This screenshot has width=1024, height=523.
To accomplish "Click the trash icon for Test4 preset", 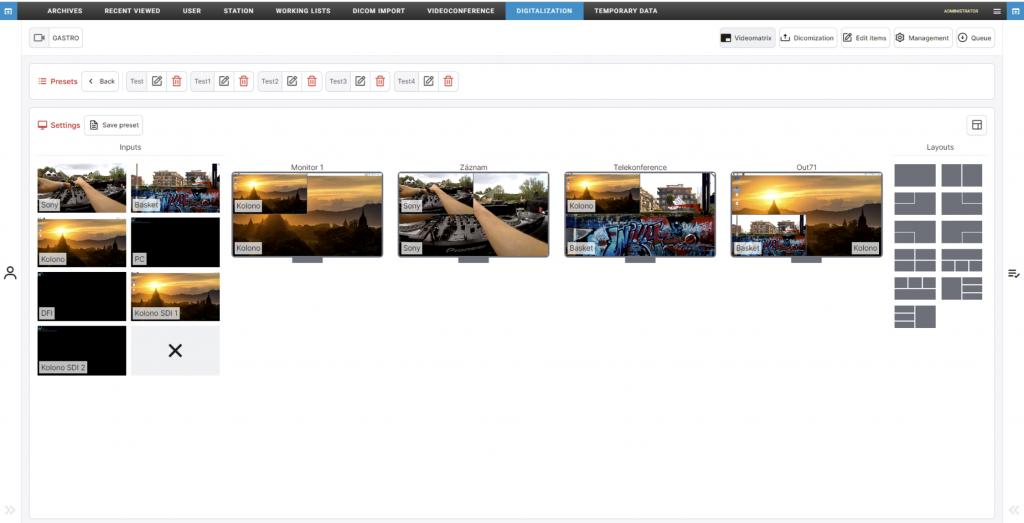I will coord(448,81).
